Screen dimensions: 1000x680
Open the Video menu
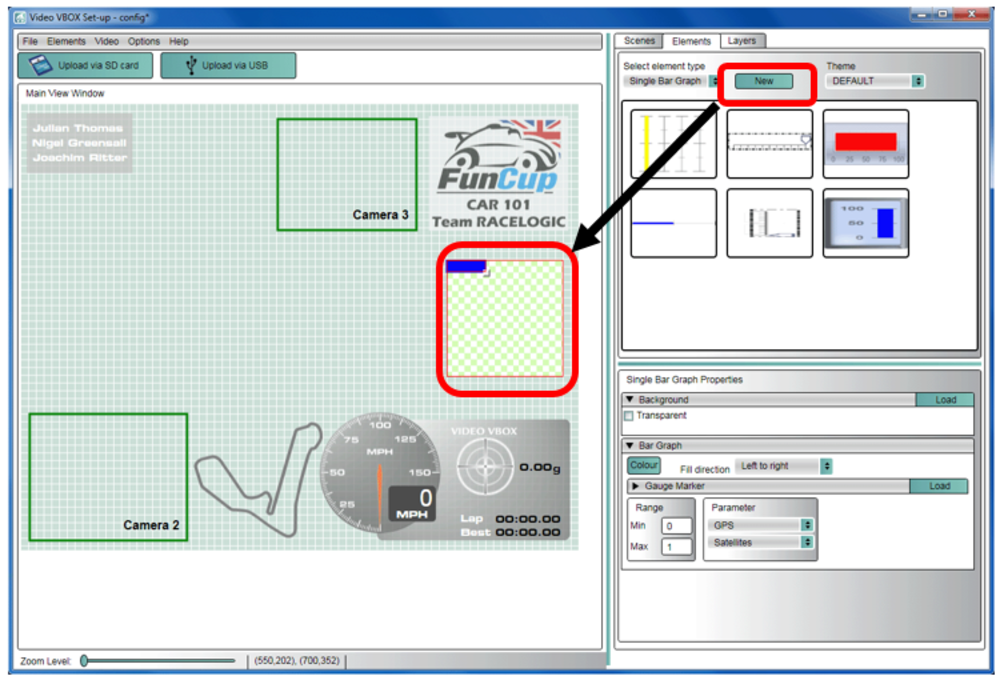click(x=107, y=41)
